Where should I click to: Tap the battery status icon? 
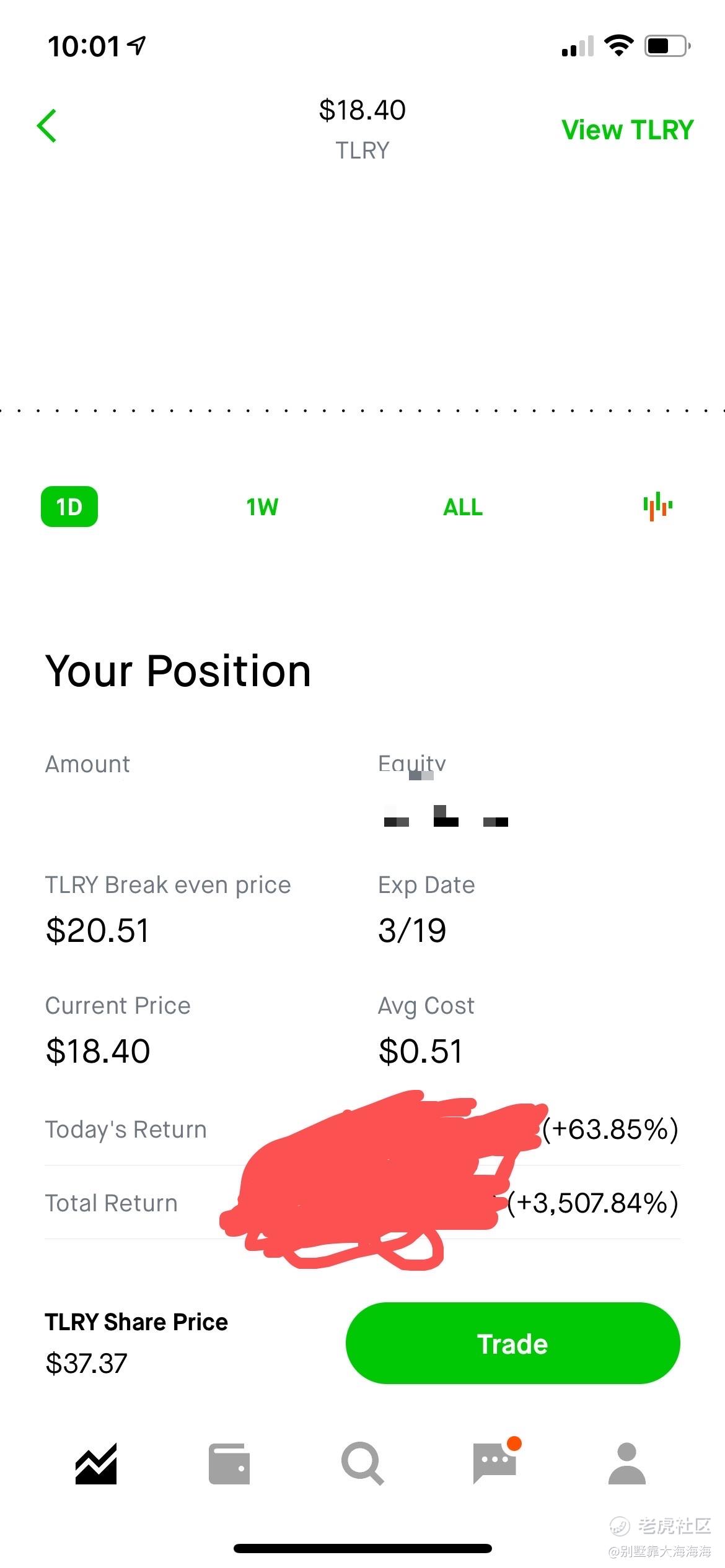668,46
